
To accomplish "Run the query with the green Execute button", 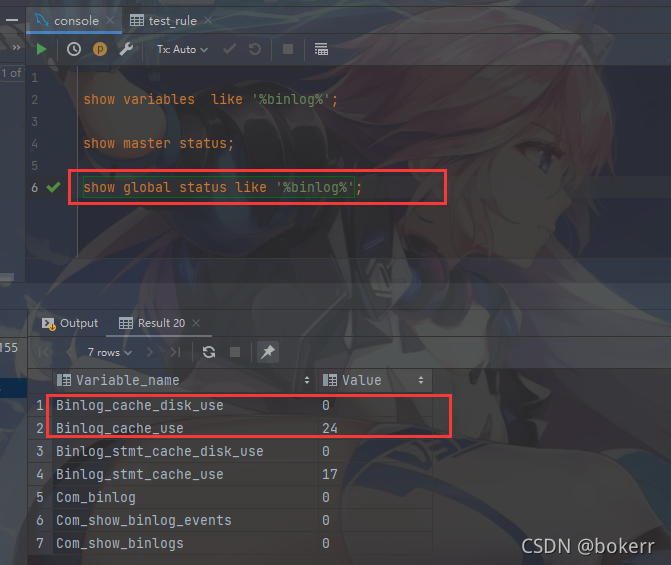I will click(42, 50).
